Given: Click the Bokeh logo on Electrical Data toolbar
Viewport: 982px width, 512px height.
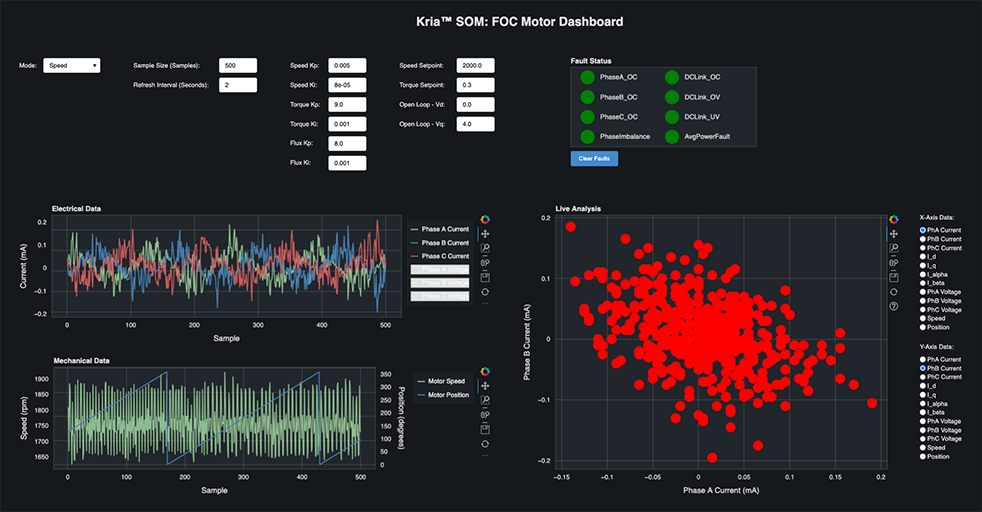Looking at the screenshot, I should pos(485,220).
